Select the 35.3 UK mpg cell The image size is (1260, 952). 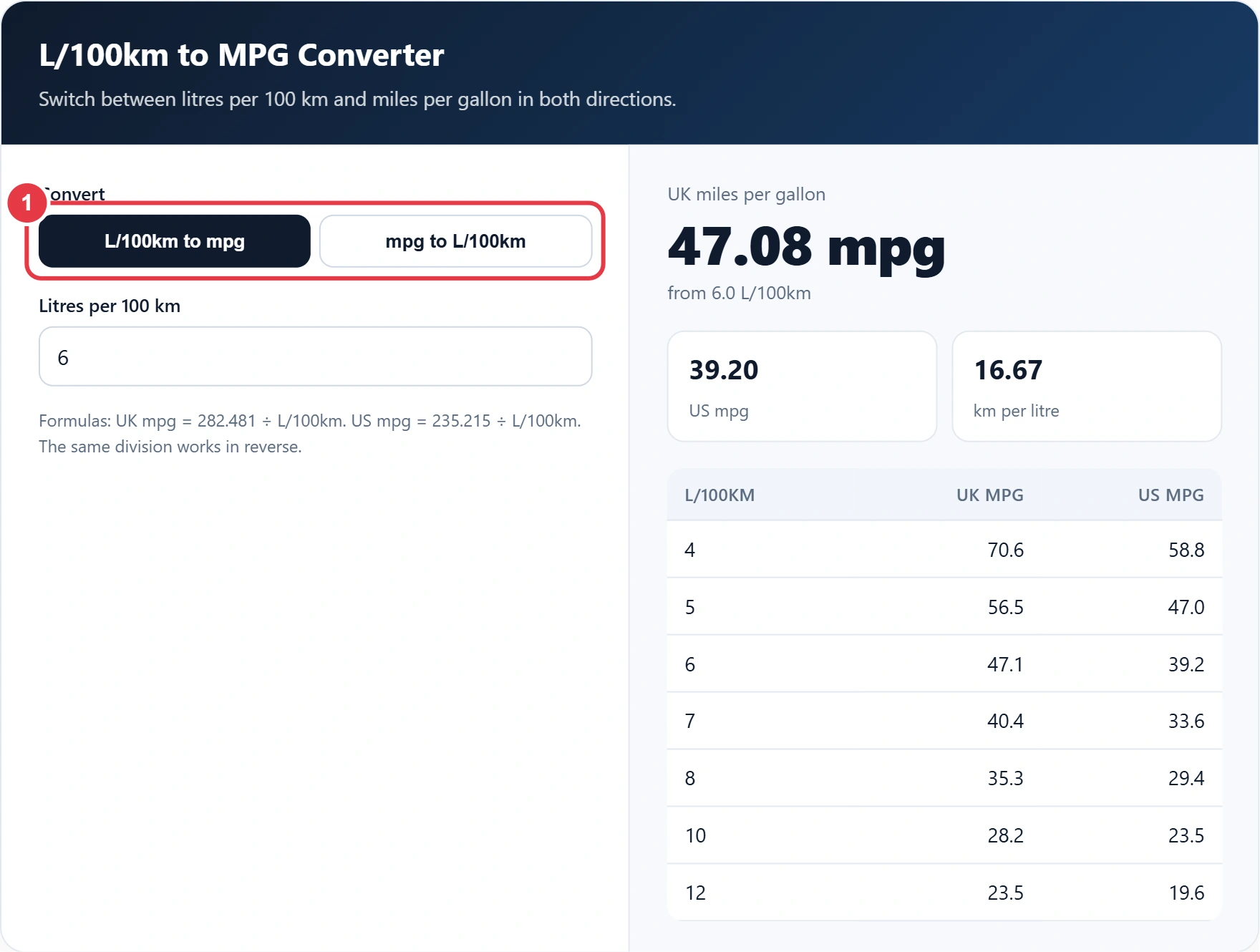click(x=1005, y=778)
